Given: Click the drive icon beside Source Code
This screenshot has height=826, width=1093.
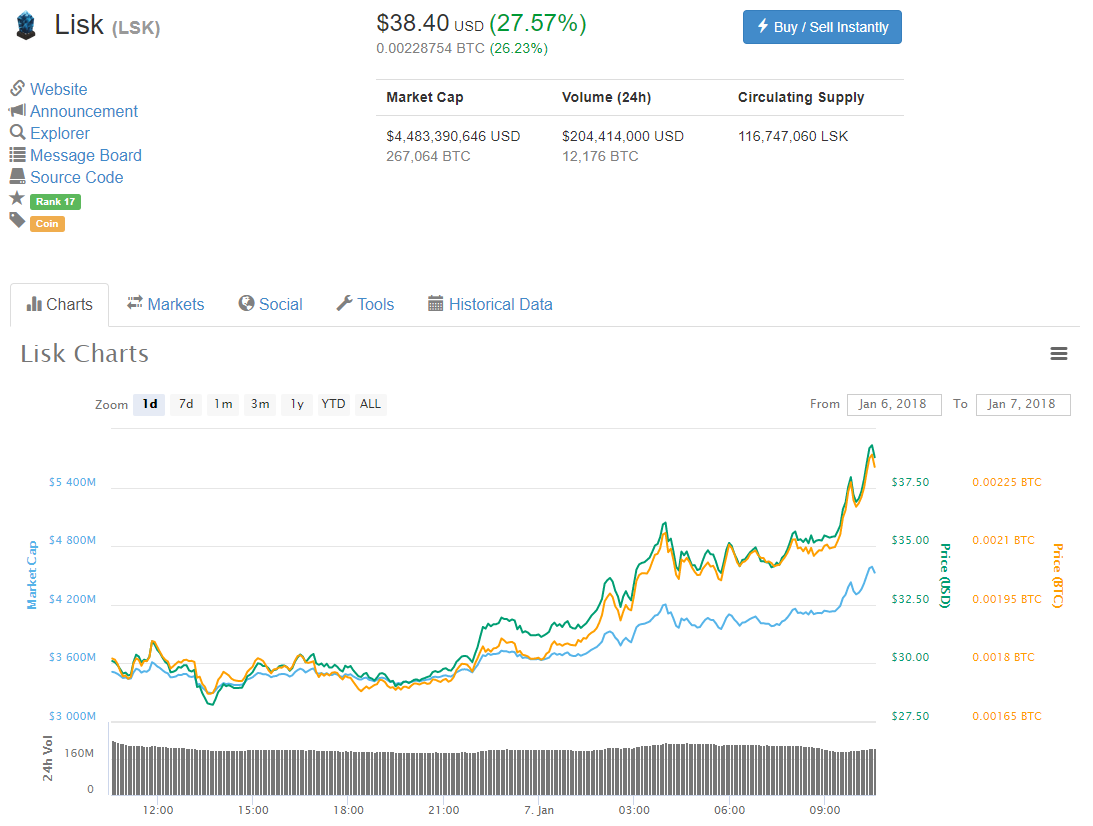Looking at the screenshot, I should pos(17,176).
